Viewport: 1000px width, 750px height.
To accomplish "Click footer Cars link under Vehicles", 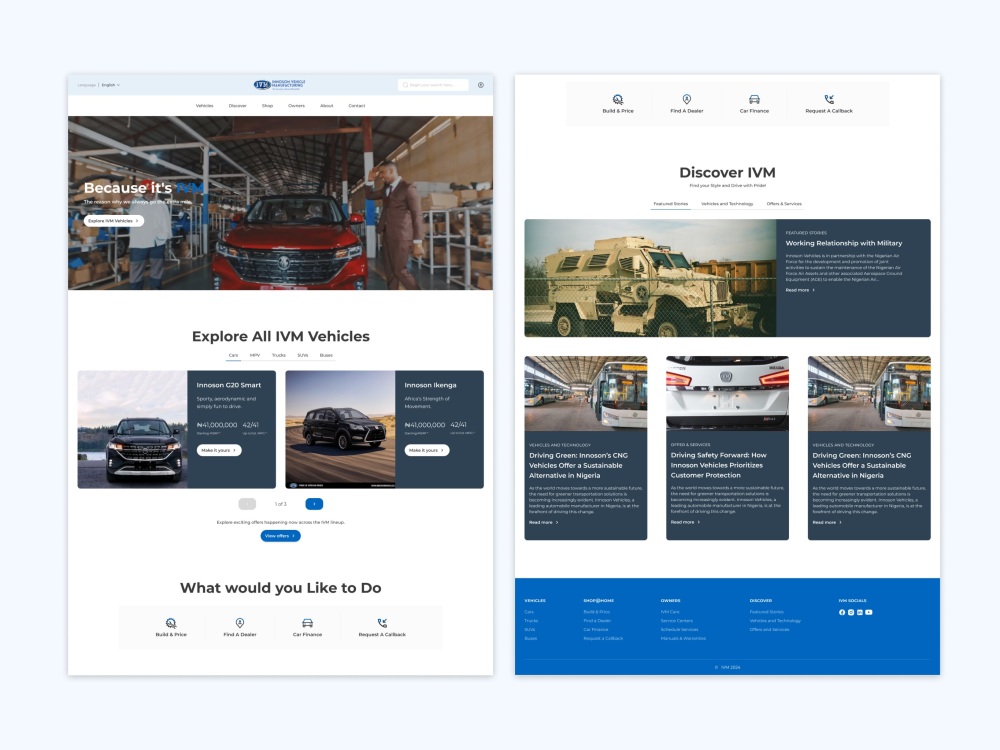I will [529, 612].
